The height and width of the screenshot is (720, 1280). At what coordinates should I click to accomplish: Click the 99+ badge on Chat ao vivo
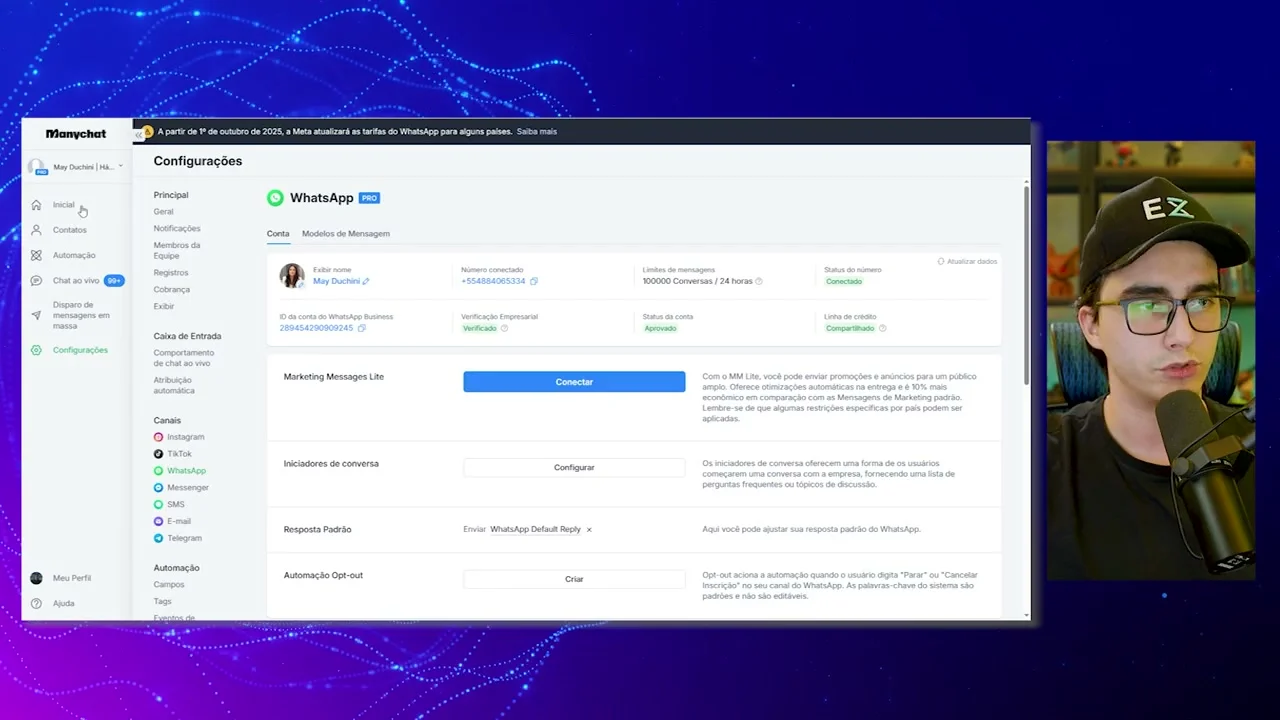pyautogui.click(x=114, y=281)
